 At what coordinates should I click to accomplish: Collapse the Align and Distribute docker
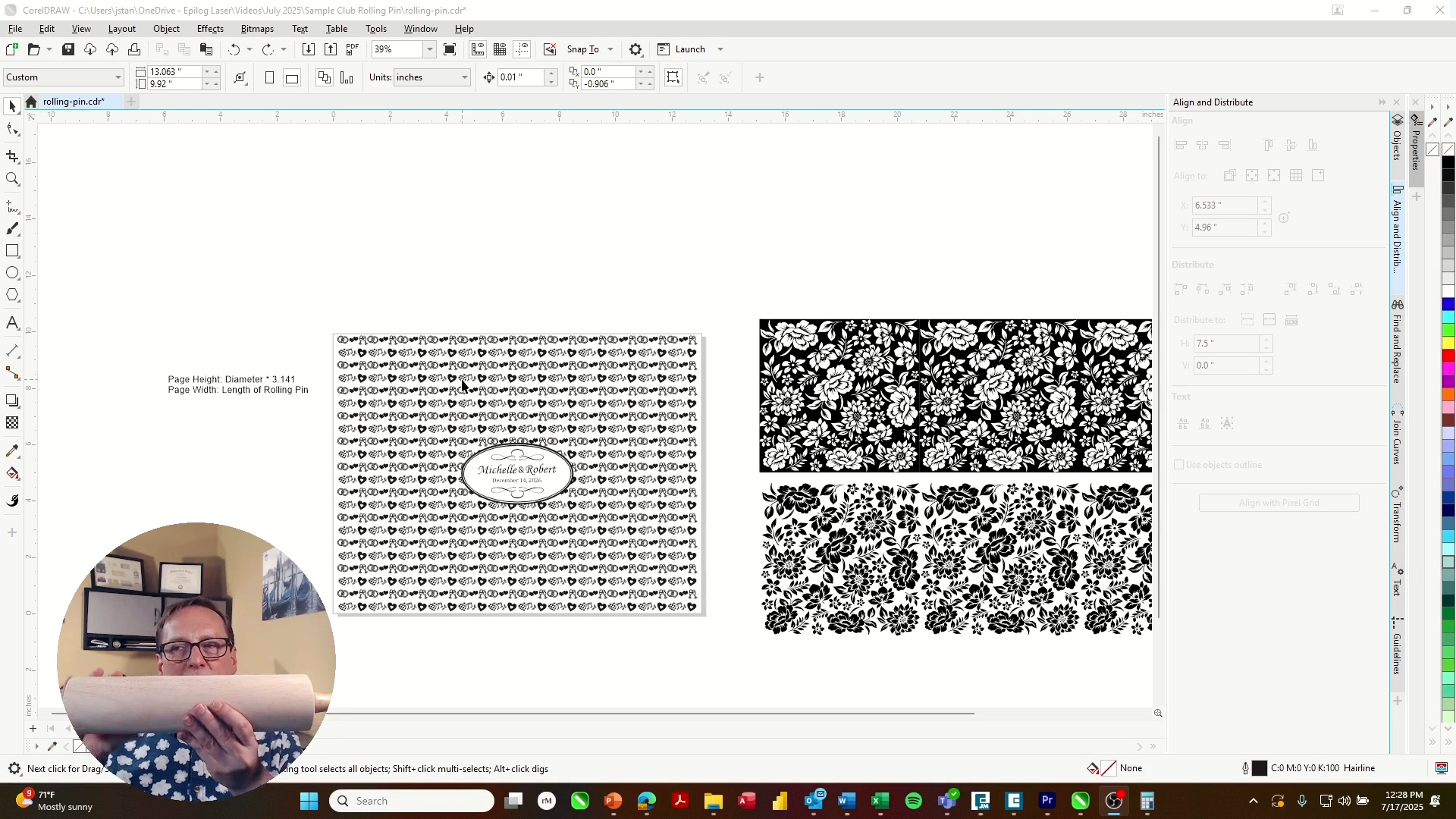(1382, 102)
